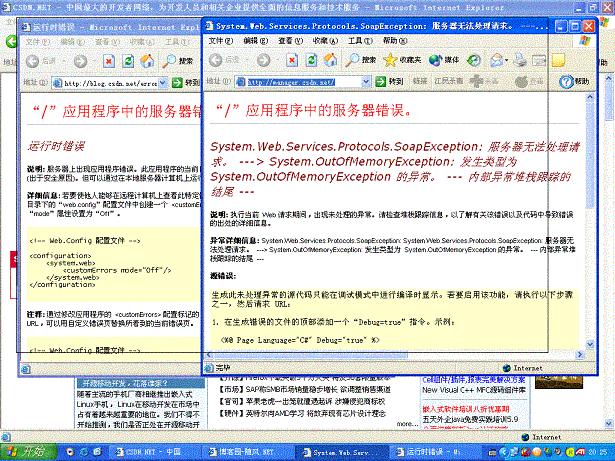Click the clock showing 20:25 in tray

[x=599, y=452]
